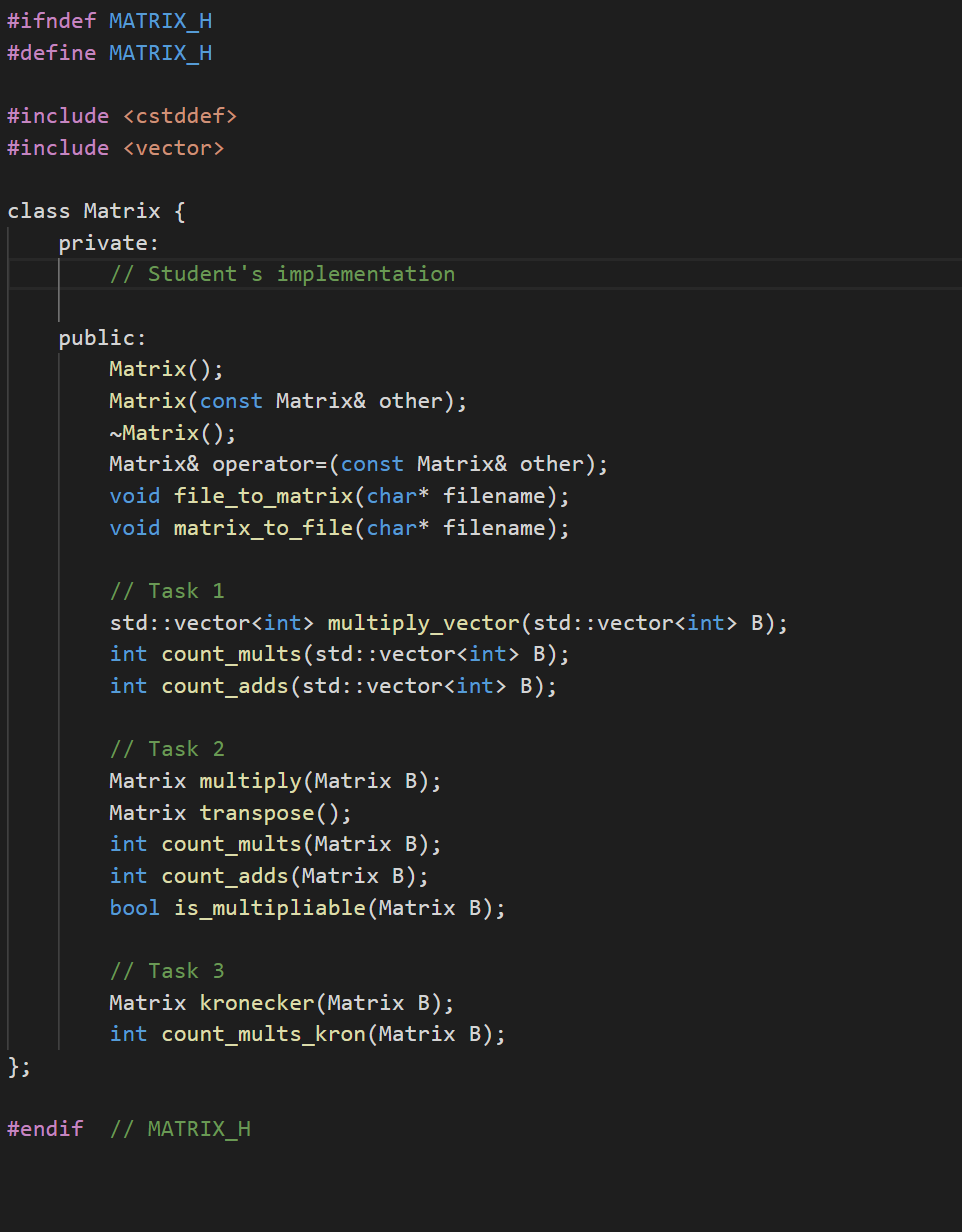Click the closing '};' of the class
The height and width of the screenshot is (1232, 962).
click(x=19, y=1066)
